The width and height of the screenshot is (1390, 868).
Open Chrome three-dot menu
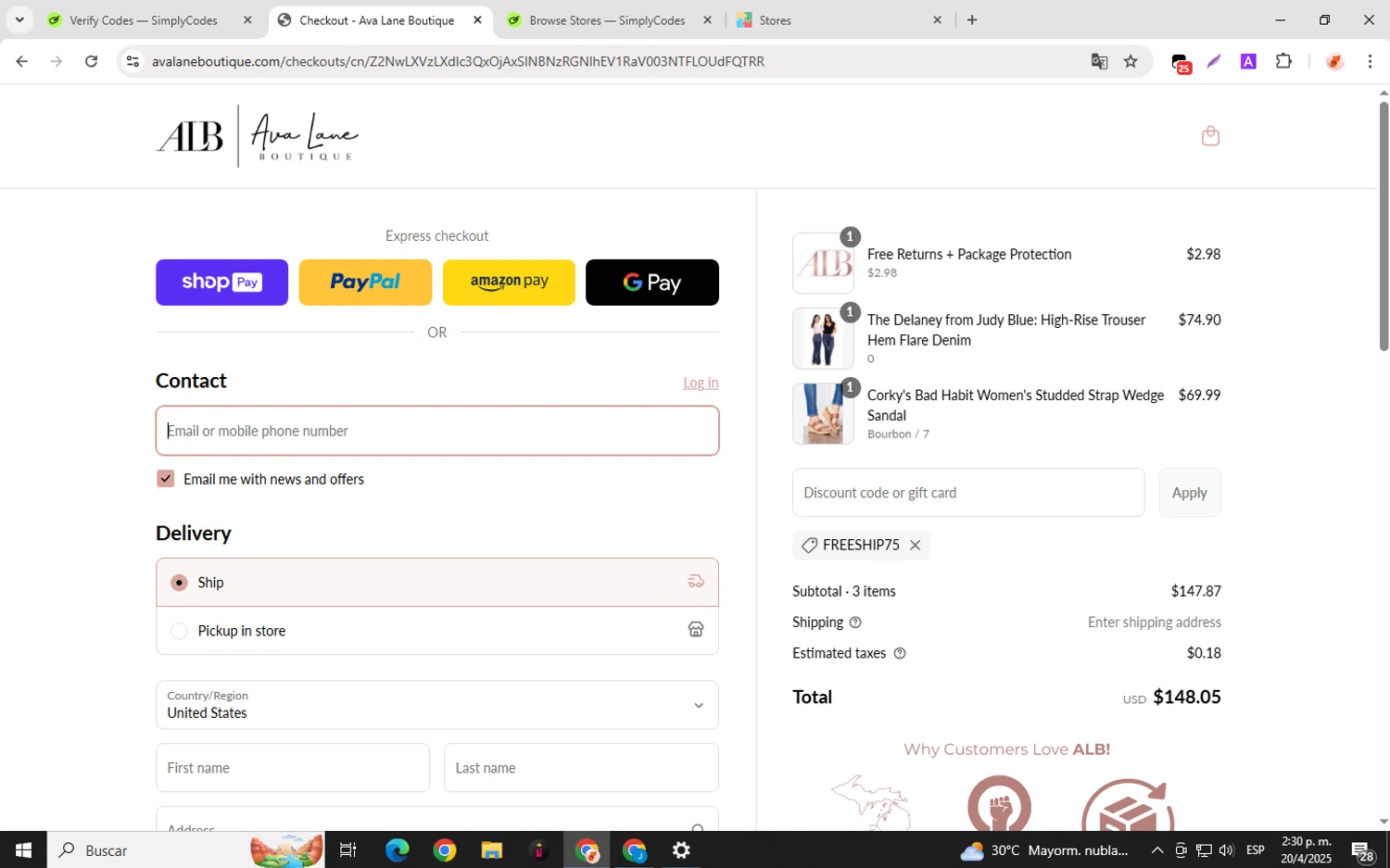[1370, 61]
